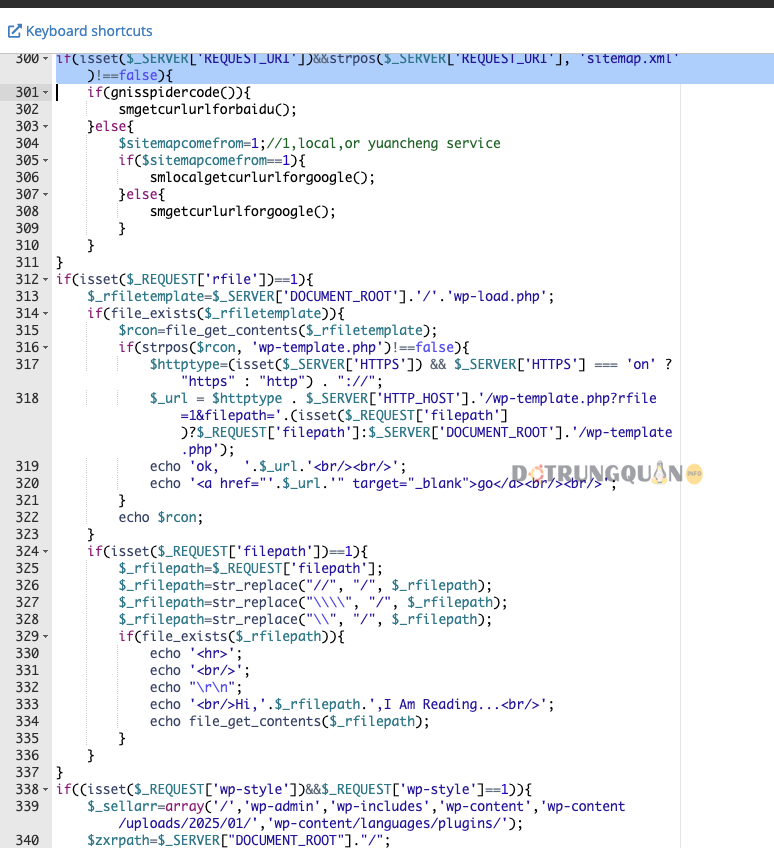This screenshot has height=848, width=774.
Task: Collapse the wp-style block fold at line 338
Action: click(x=45, y=790)
